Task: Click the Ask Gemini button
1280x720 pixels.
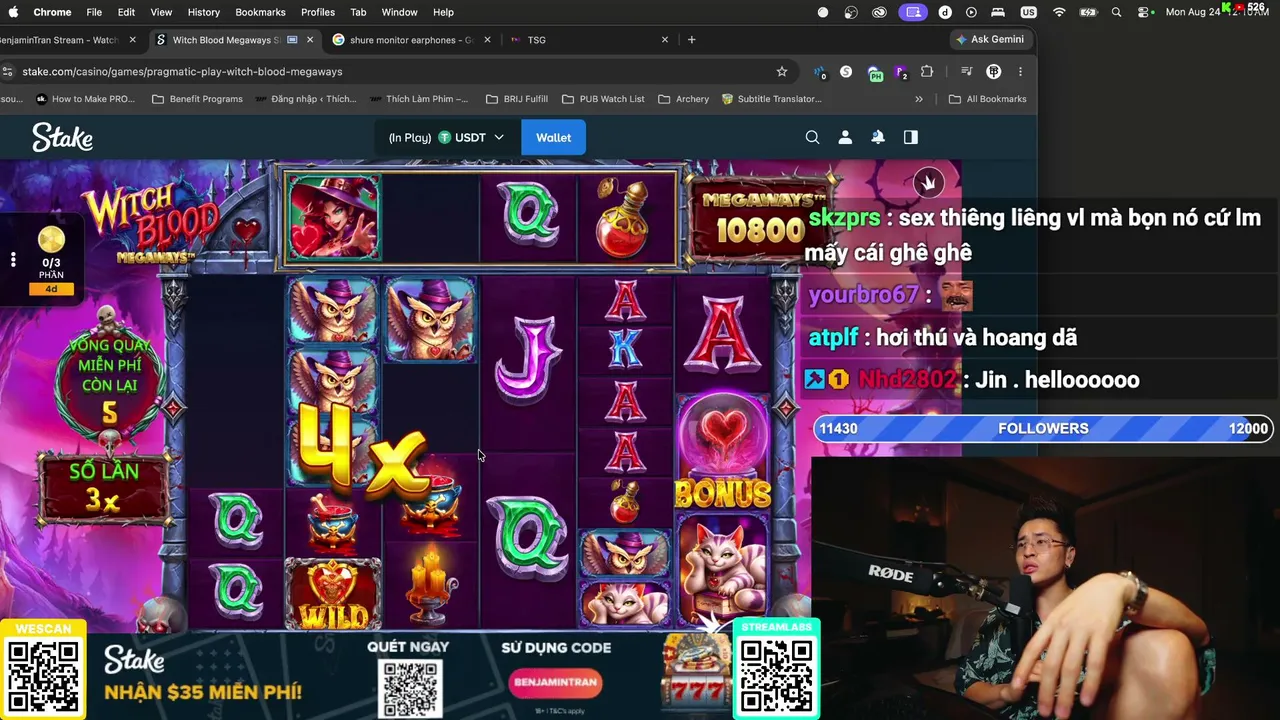Action: pyautogui.click(x=990, y=40)
